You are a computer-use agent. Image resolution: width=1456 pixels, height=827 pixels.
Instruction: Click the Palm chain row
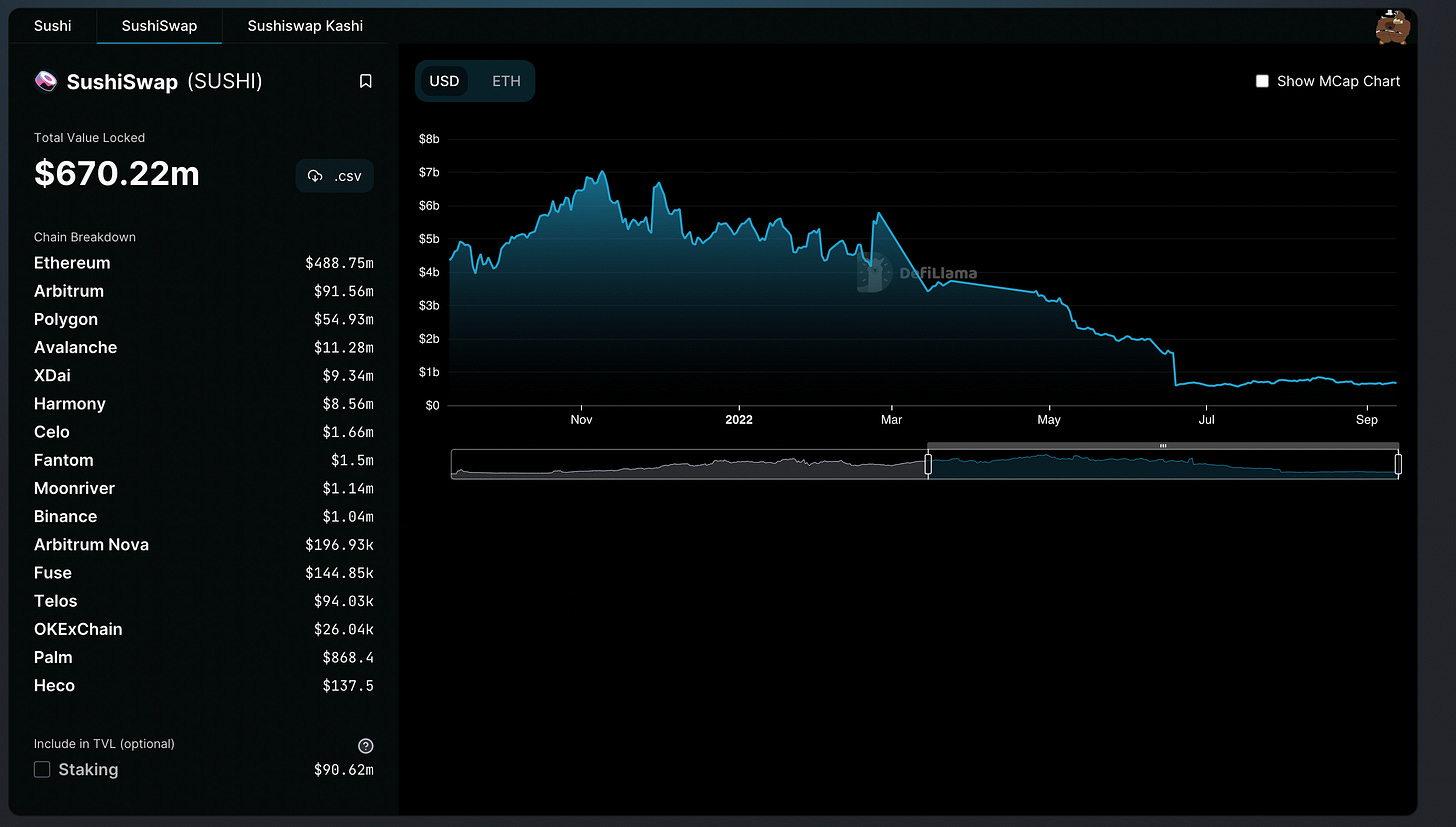[204, 657]
